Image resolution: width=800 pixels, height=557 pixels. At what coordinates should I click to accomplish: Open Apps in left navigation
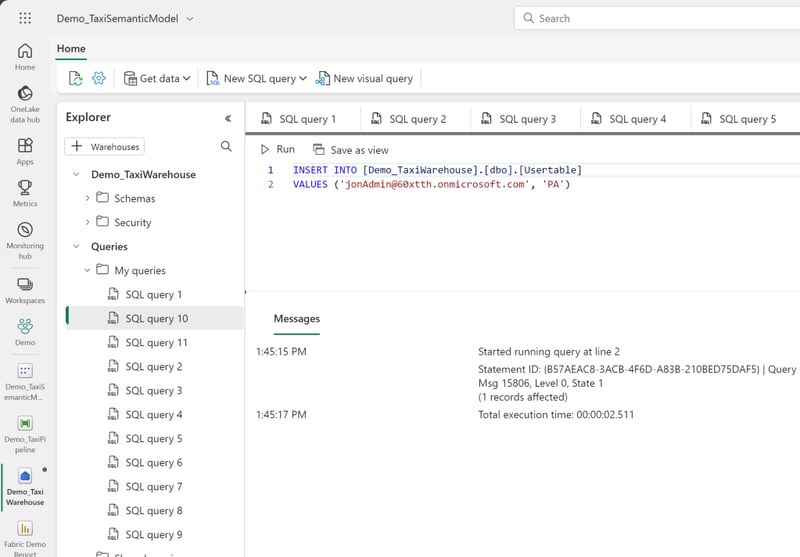(x=25, y=152)
